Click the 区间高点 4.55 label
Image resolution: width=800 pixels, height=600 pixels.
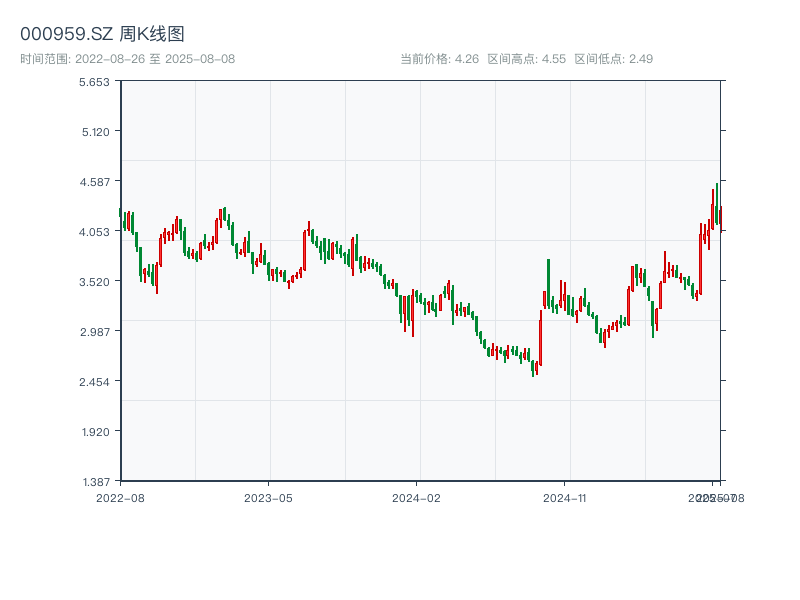point(527,59)
